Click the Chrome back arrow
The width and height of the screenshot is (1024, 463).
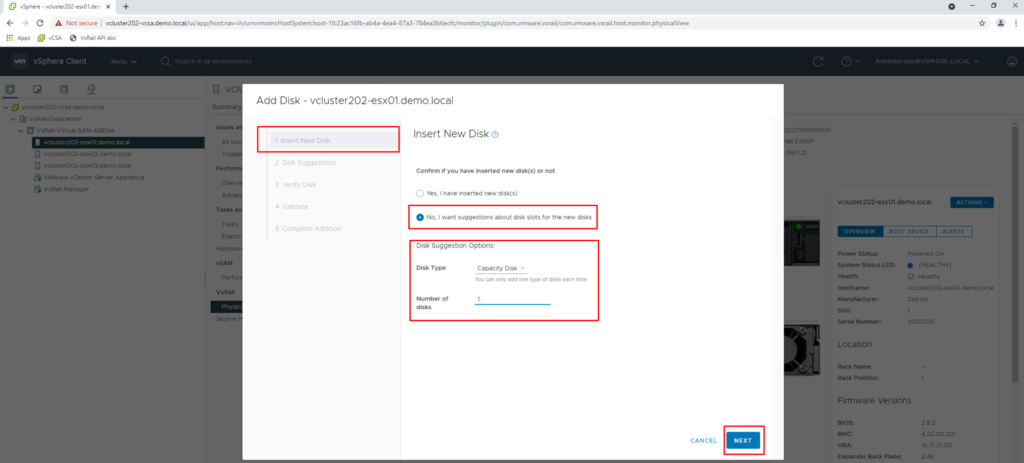click(10, 22)
